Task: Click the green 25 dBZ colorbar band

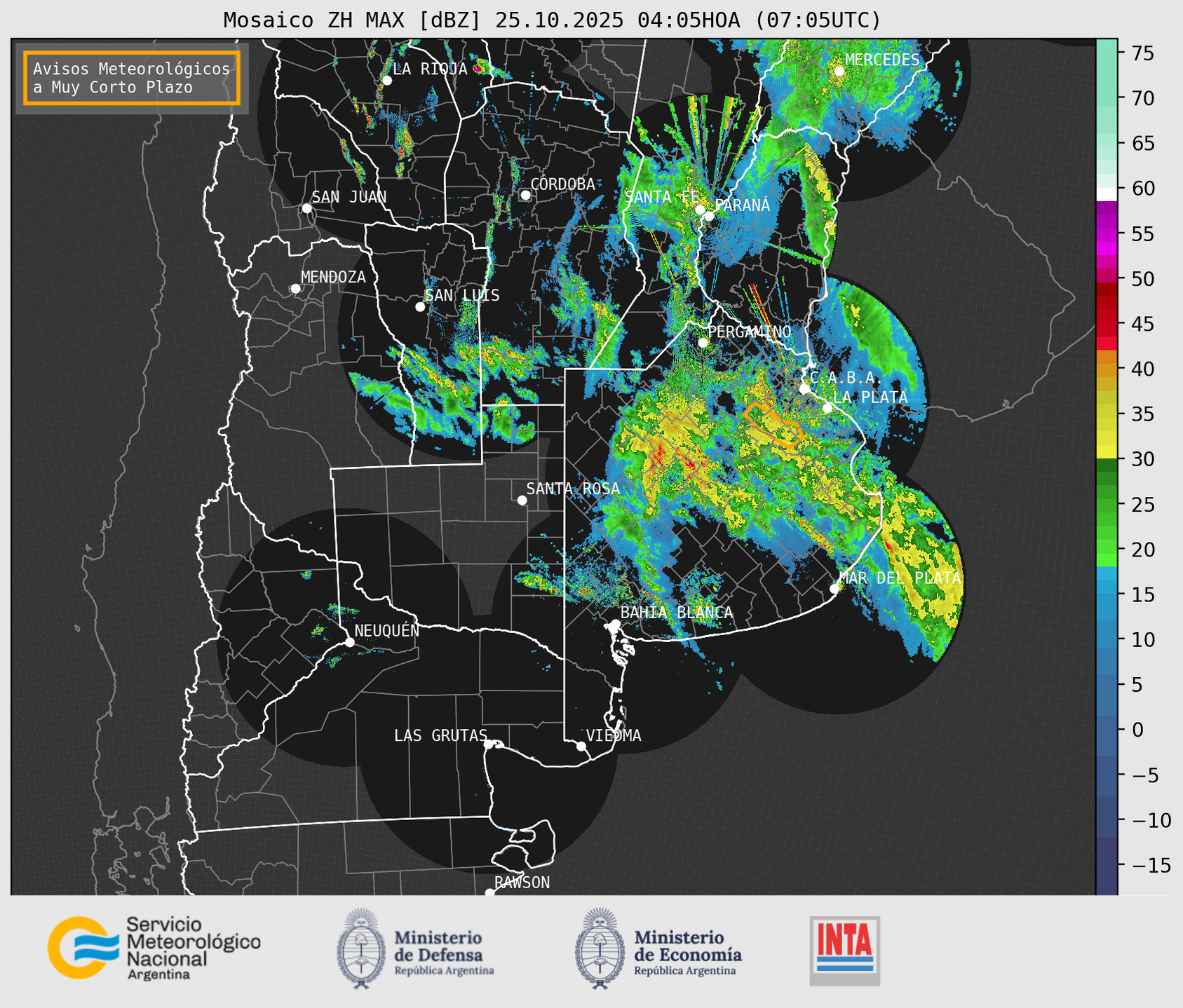Action: tap(1107, 505)
